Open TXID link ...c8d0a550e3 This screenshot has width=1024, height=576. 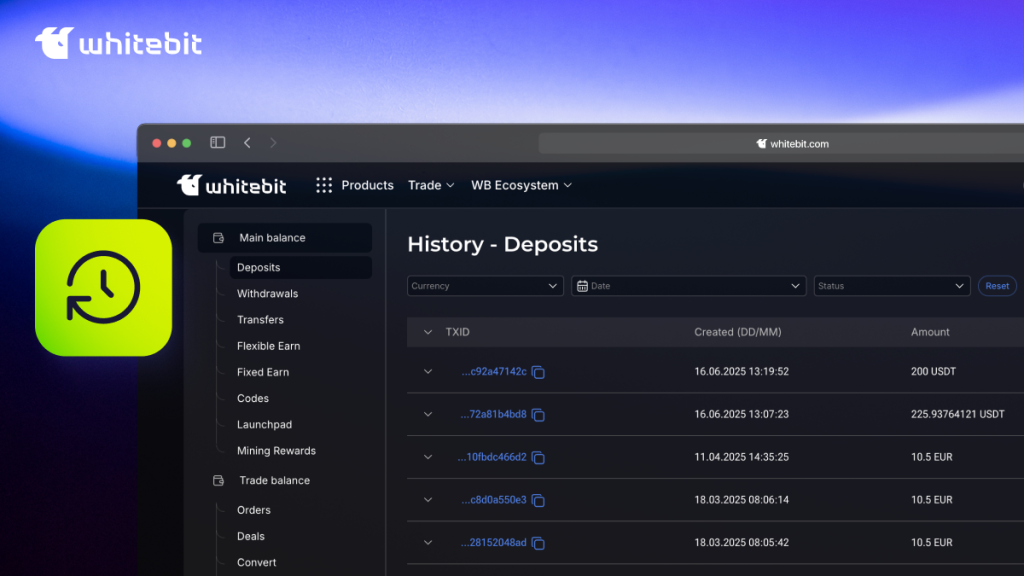494,500
